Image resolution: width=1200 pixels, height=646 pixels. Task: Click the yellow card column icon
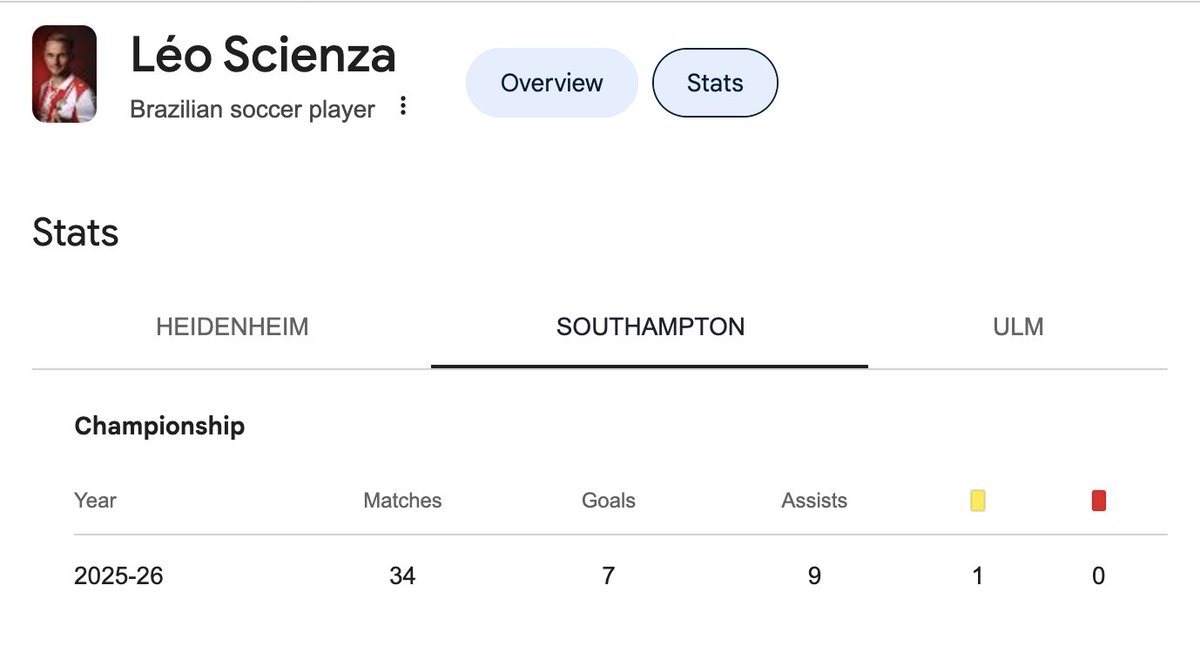[x=977, y=500]
